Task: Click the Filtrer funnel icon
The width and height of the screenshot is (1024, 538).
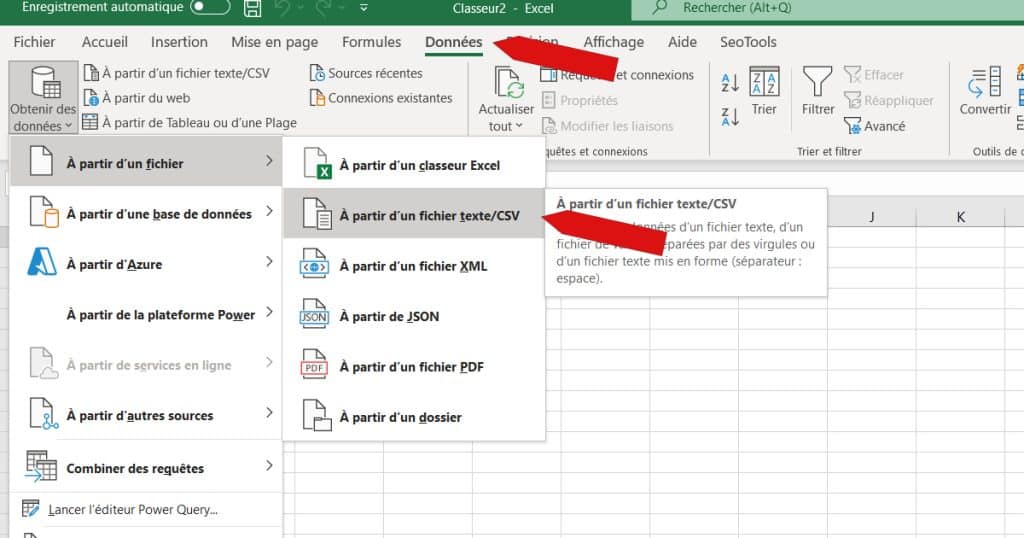Action: point(818,82)
